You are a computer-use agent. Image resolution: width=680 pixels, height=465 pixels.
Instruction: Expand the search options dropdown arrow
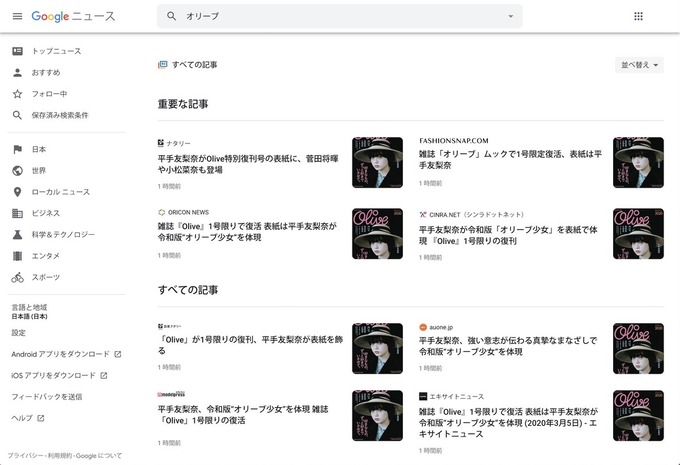point(510,16)
